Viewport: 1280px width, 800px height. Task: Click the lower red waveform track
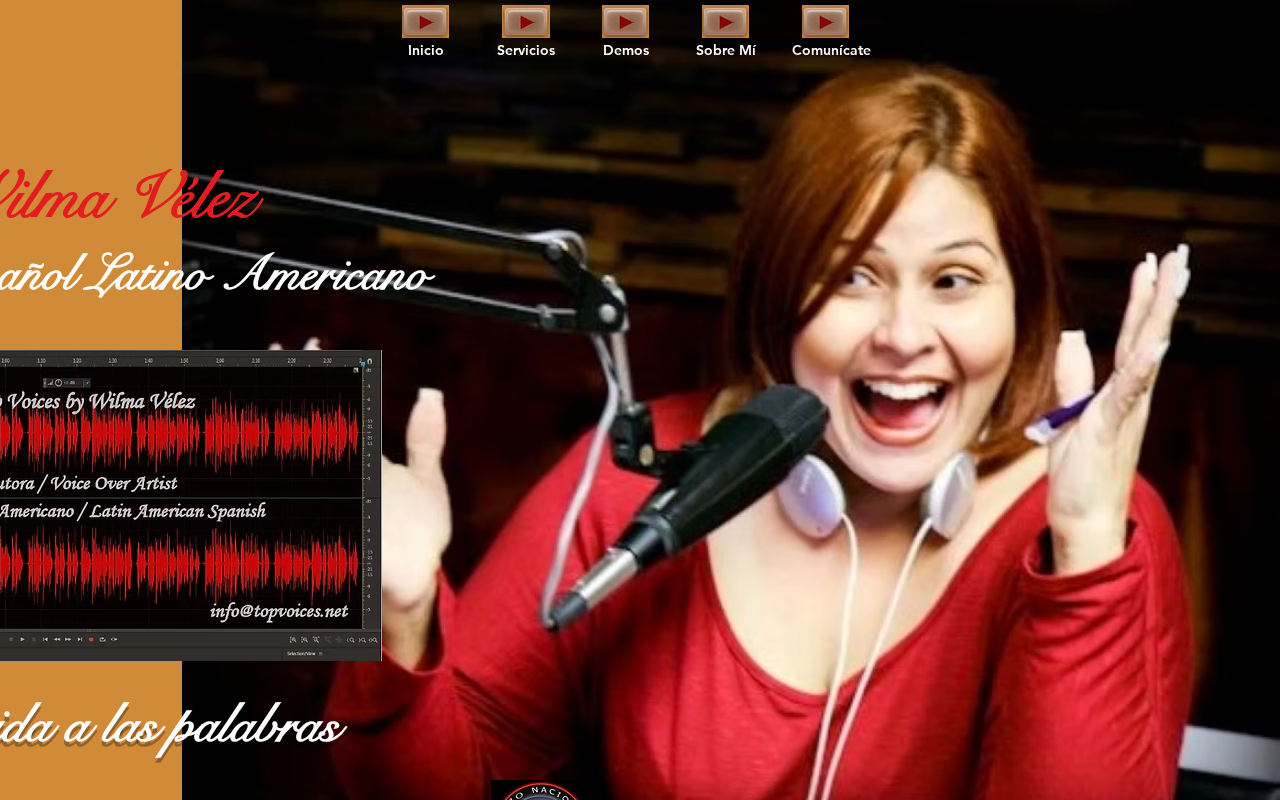pos(178,565)
